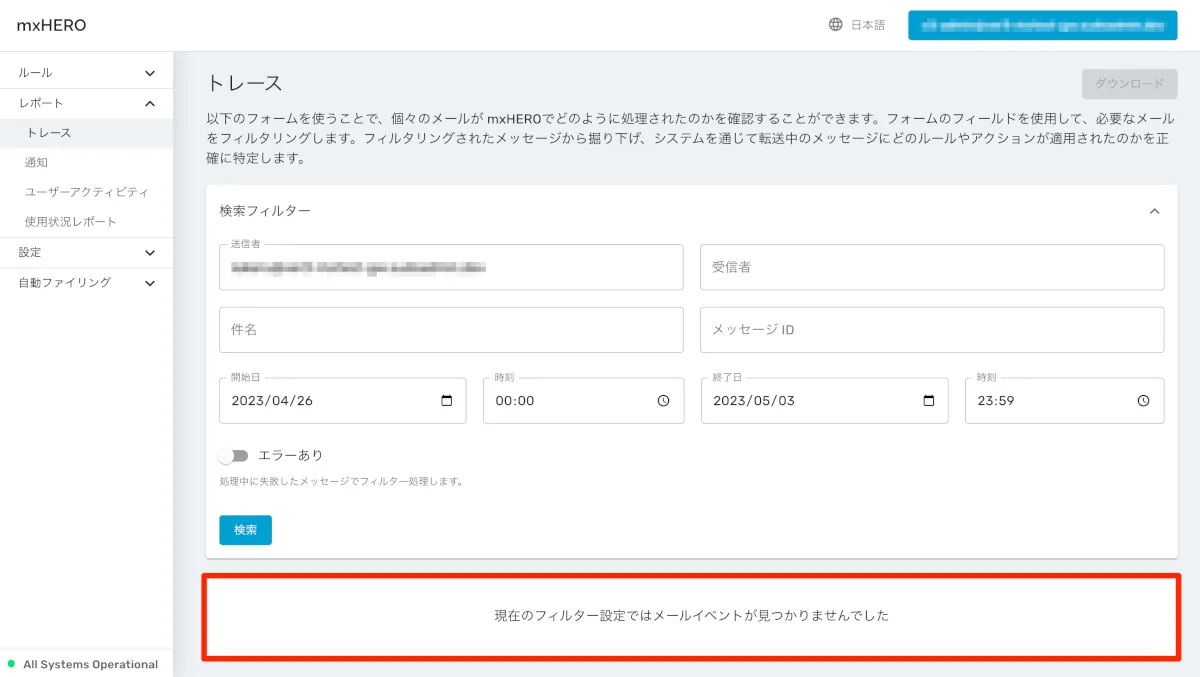Collapse the 検索フィルター panel
This screenshot has height=677, width=1200.
1154,211
